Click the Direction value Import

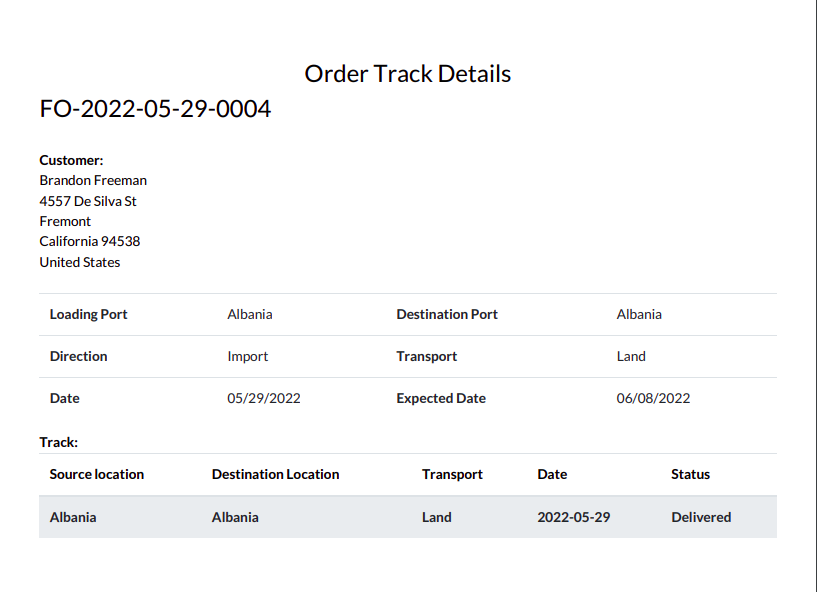(x=247, y=356)
